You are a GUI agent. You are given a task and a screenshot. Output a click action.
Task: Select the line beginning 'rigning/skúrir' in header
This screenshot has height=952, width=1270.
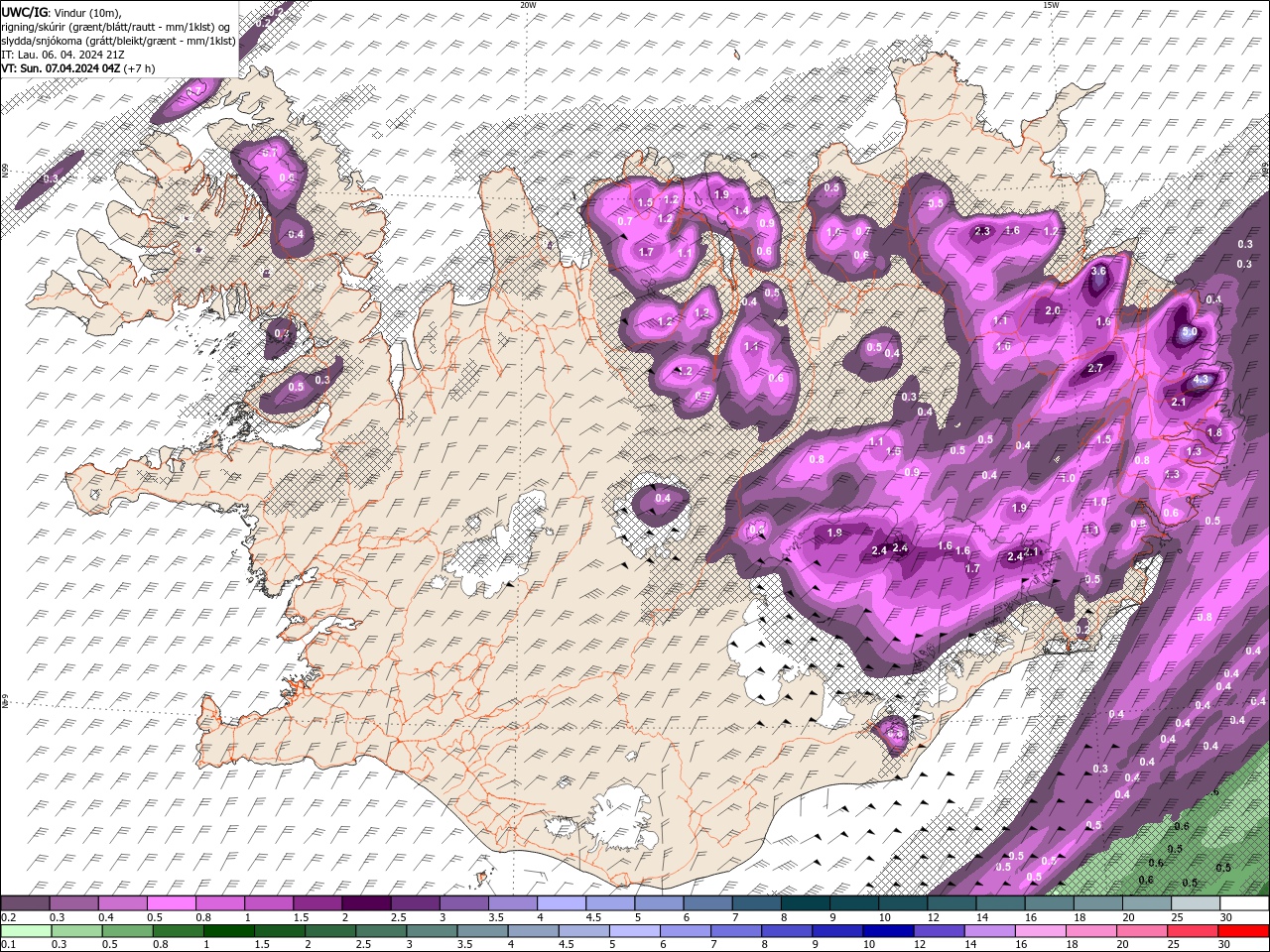116,26
